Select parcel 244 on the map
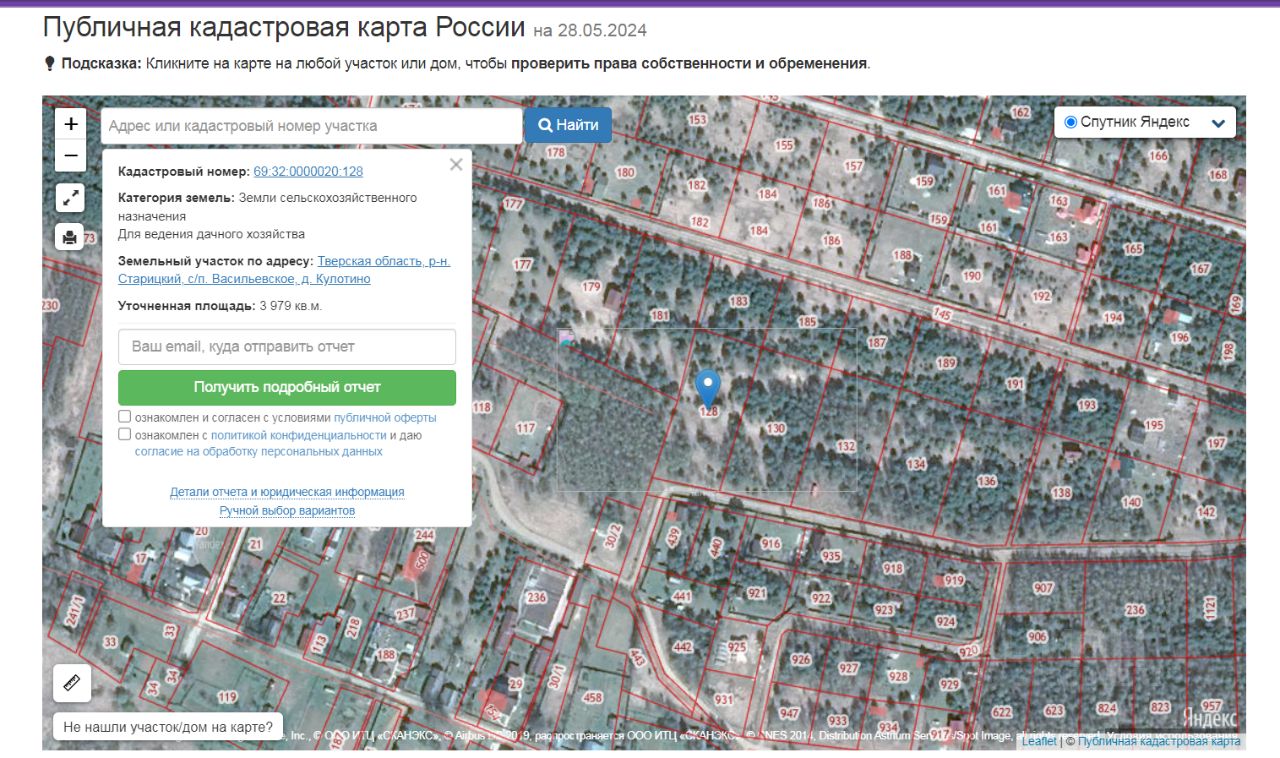The image size is (1280, 758). (x=424, y=536)
